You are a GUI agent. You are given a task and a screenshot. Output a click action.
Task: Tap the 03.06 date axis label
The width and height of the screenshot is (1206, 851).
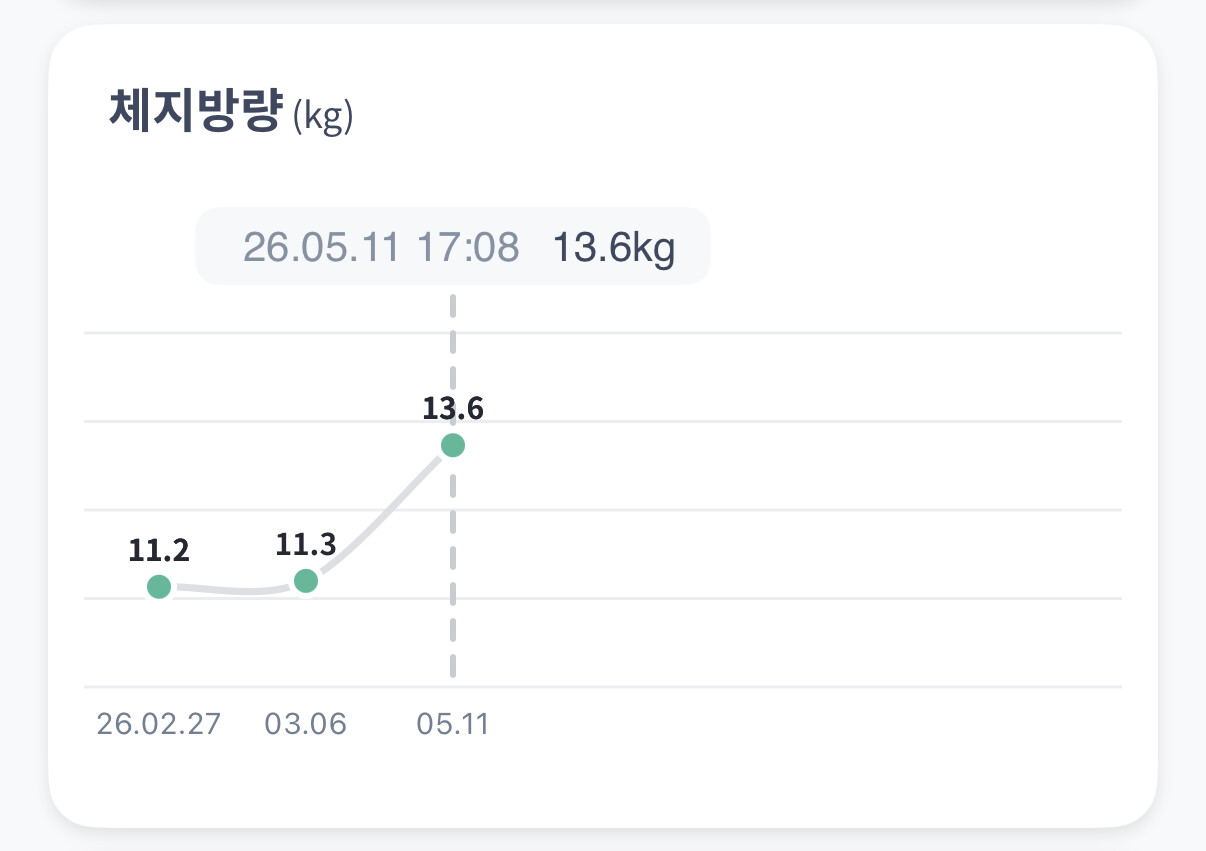click(306, 724)
